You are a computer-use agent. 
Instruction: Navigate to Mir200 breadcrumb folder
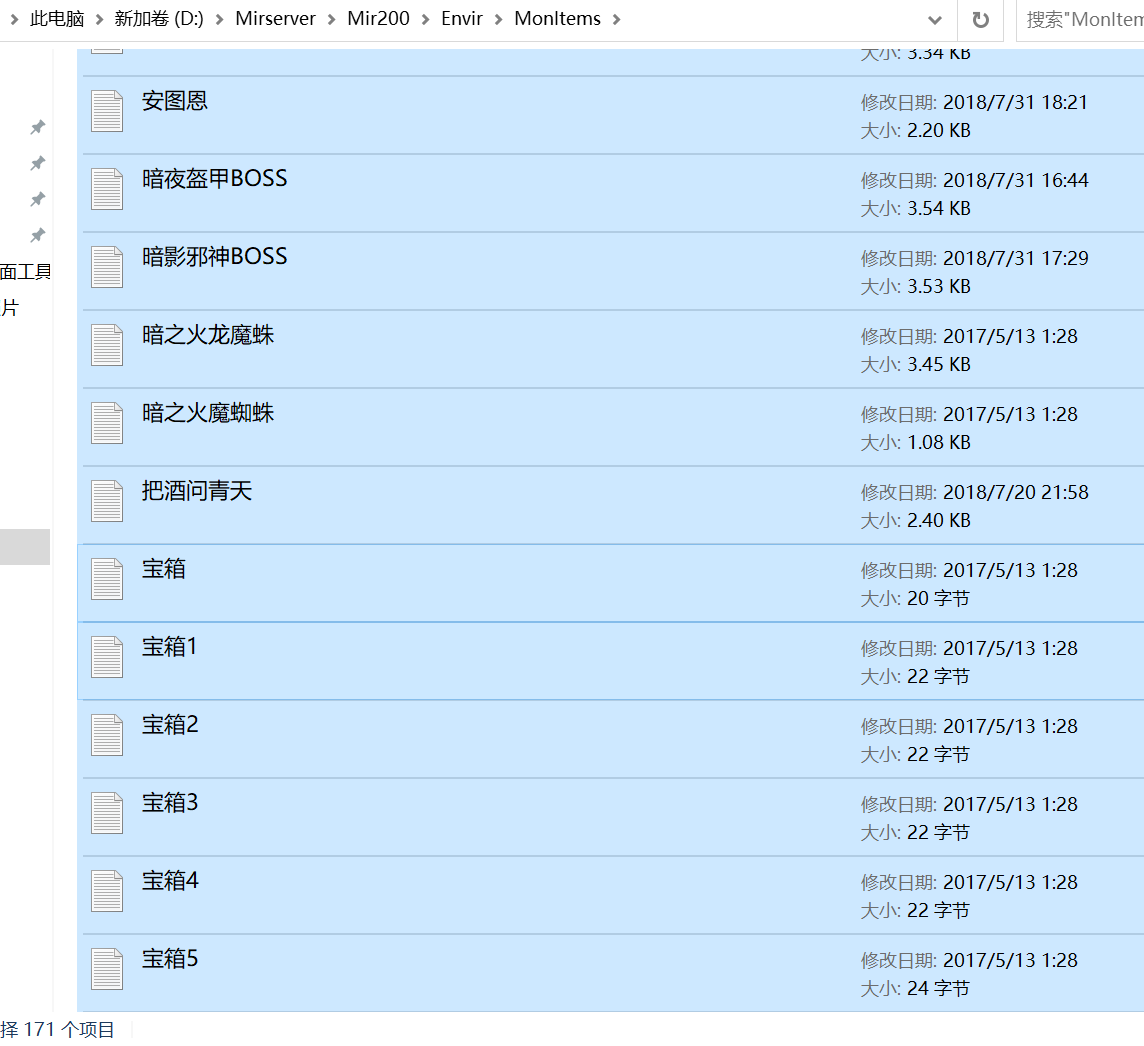tap(378, 19)
